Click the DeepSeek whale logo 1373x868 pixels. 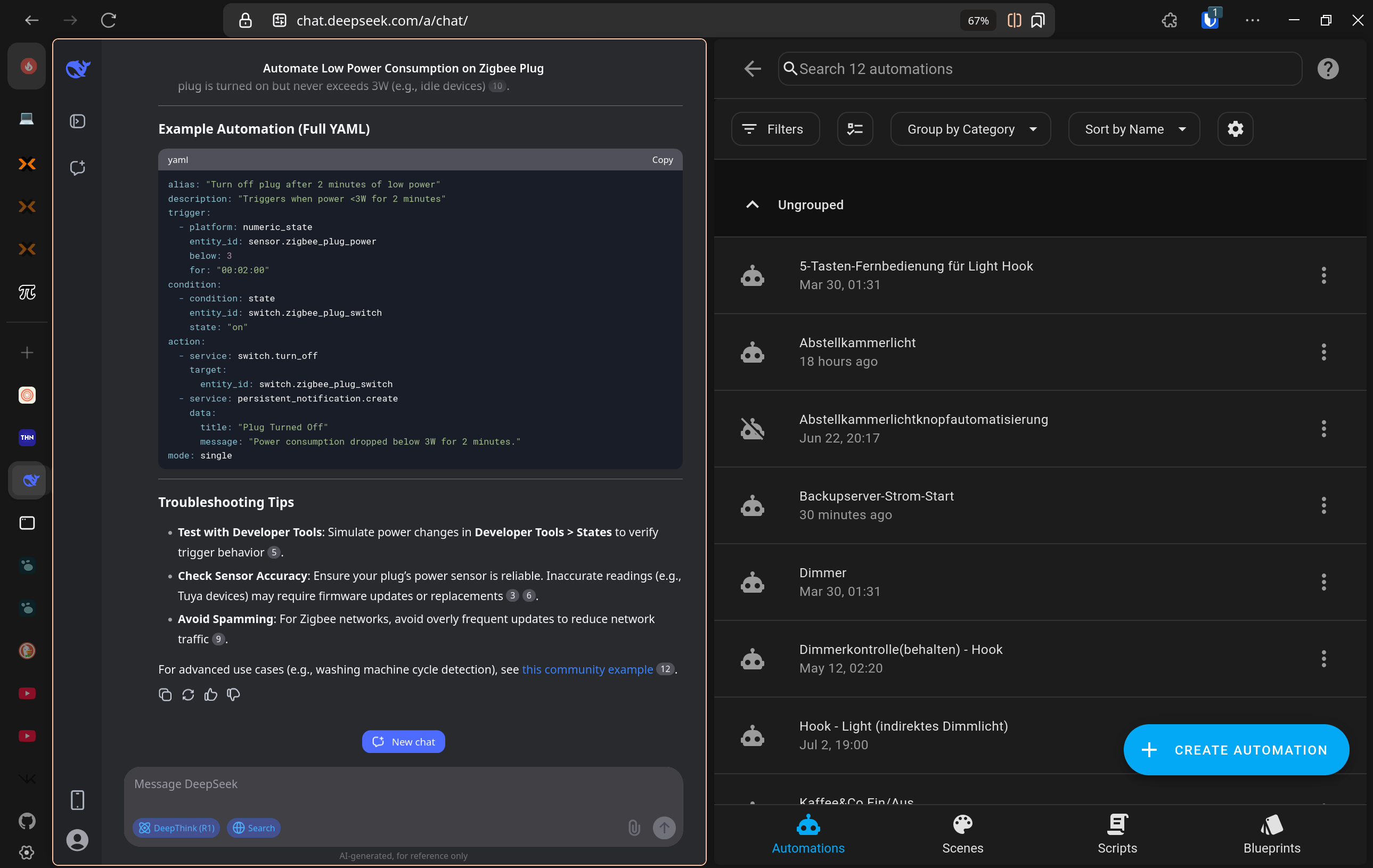tap(78, 68)
